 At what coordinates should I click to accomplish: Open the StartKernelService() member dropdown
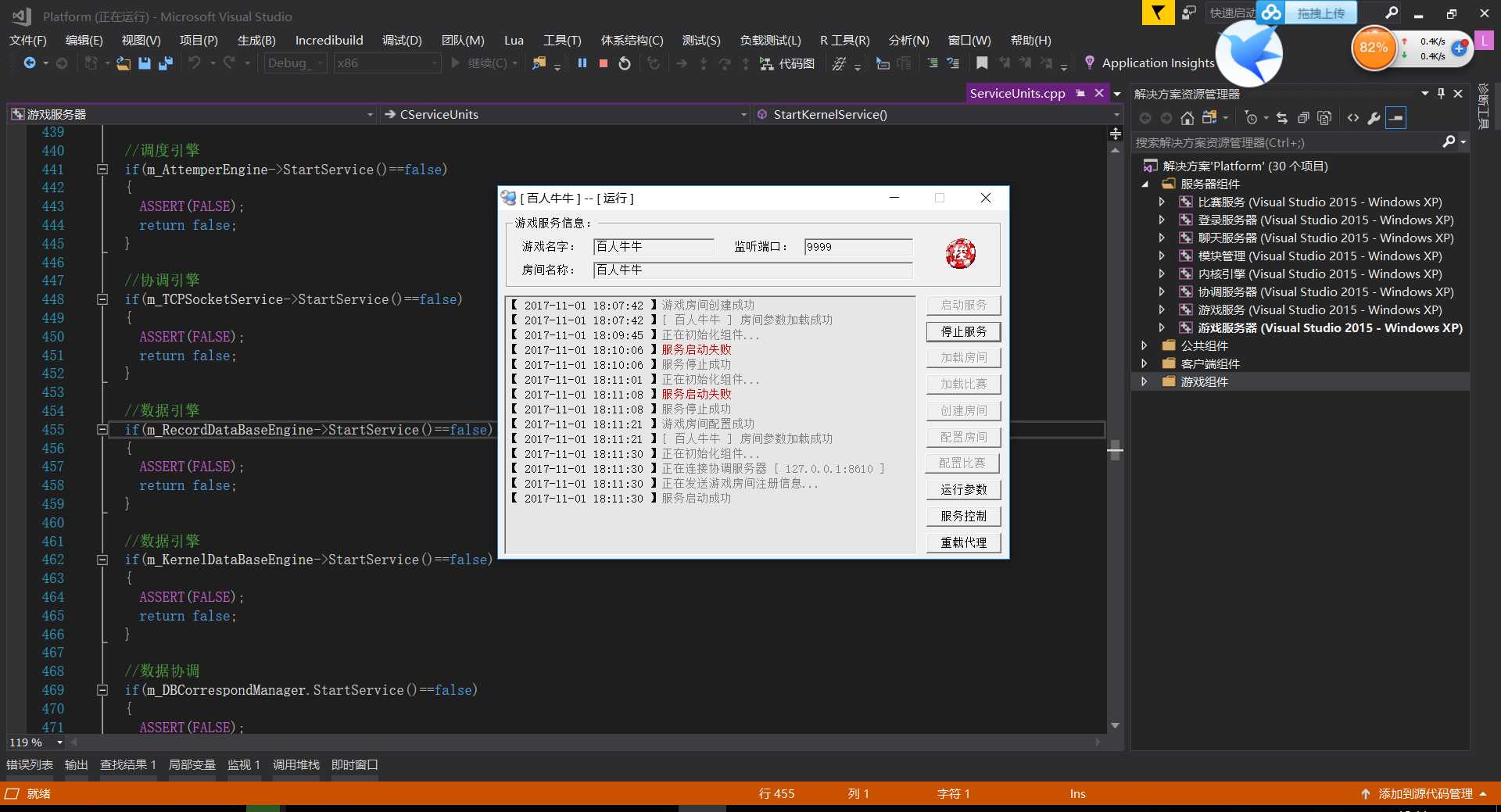(x=938, y=114)
